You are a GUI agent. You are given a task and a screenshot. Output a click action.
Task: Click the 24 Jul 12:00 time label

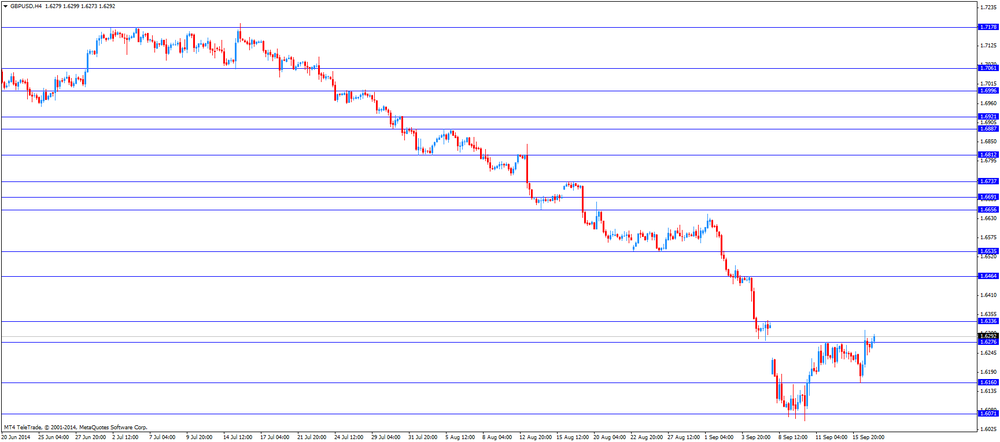tap(351, 438)
